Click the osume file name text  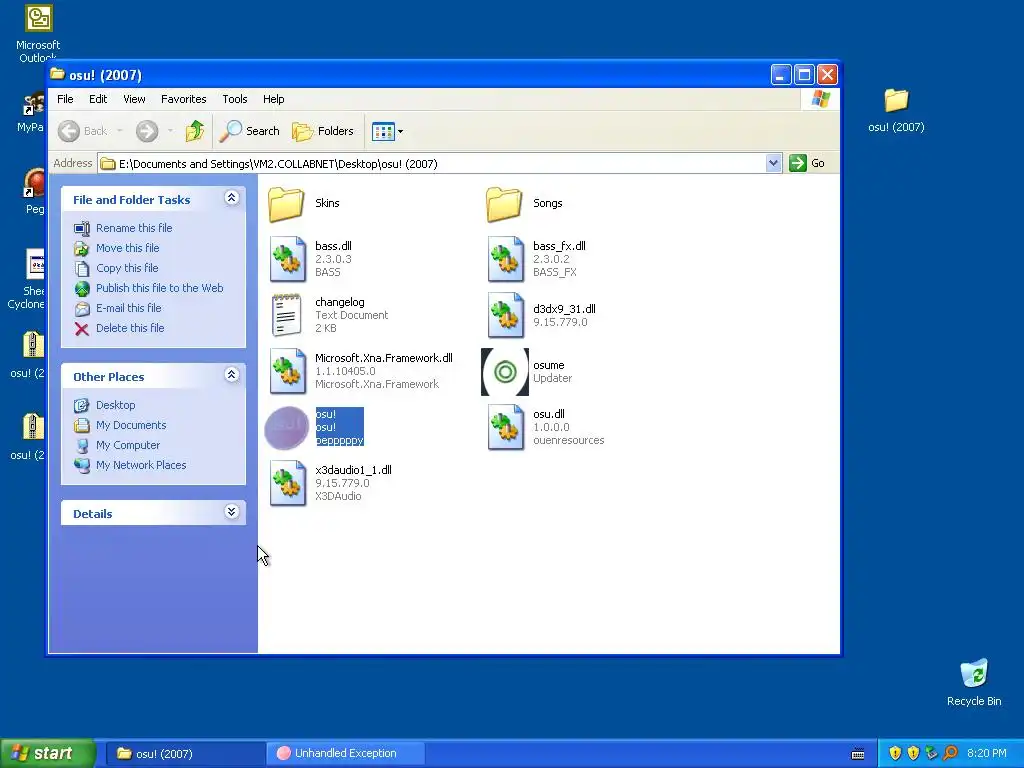tap(549, 366)
